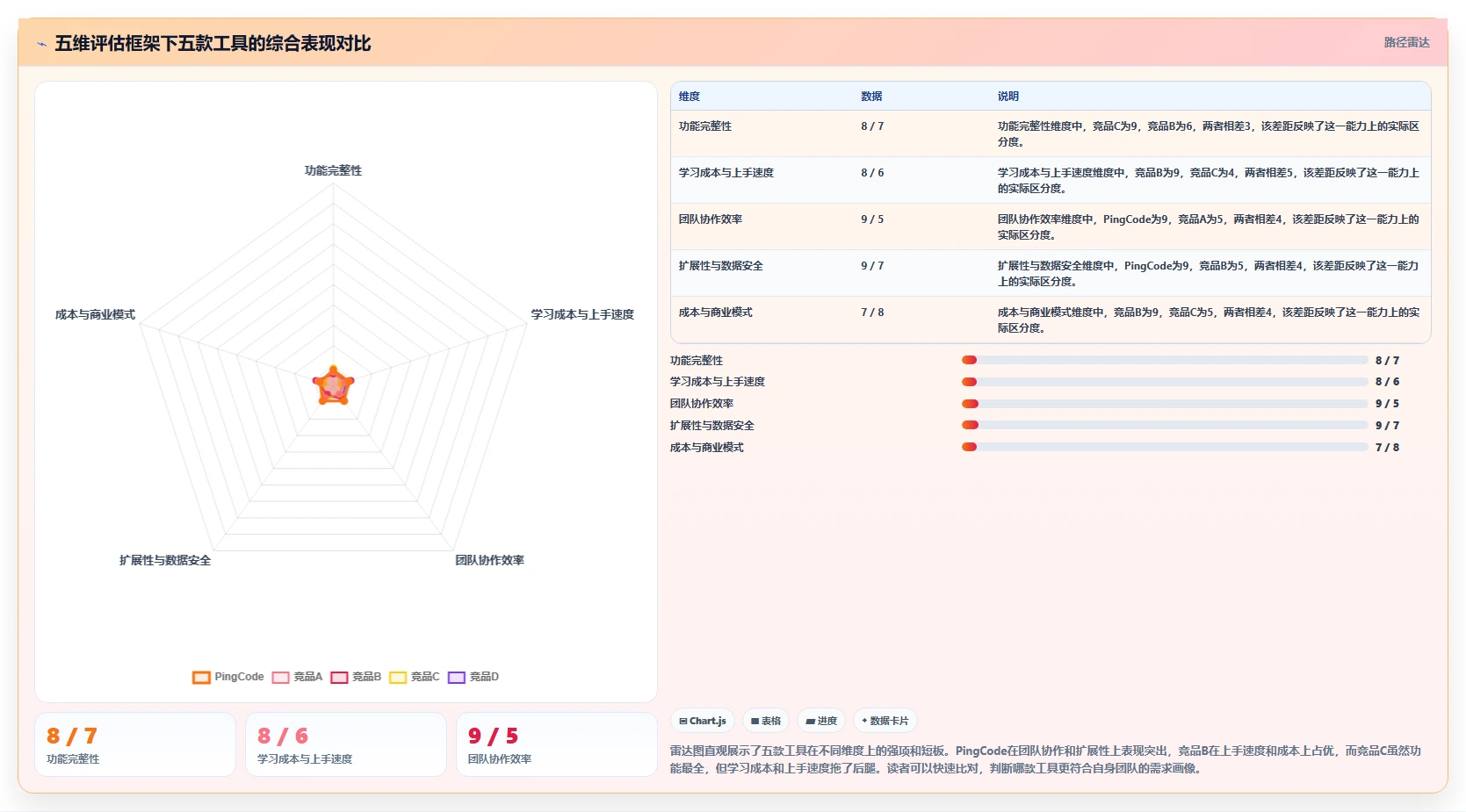Click the summary paragraph starting 雷达图直观展示了

[x=1045, y=759]
